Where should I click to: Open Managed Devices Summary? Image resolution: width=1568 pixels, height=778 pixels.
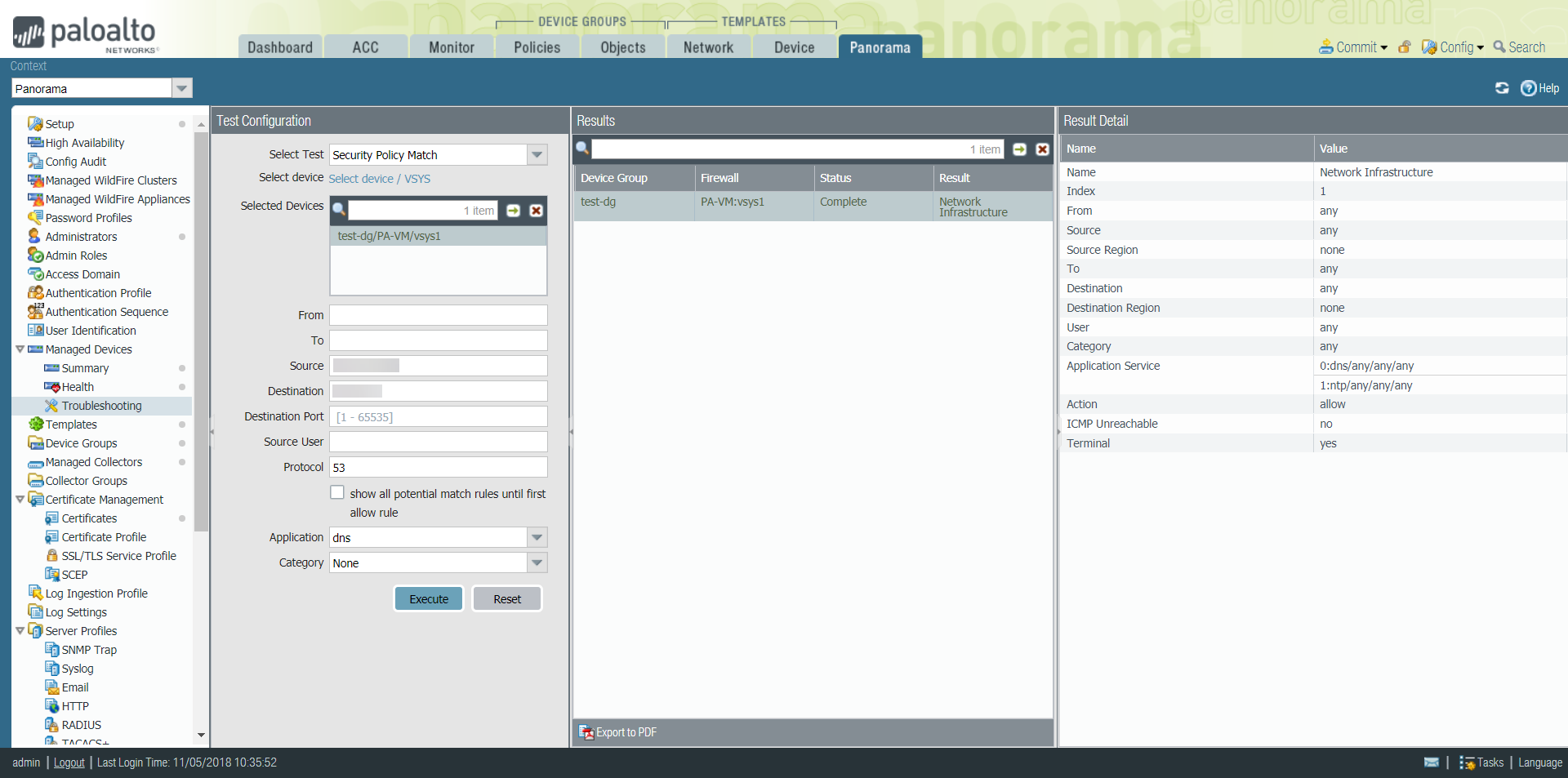coord(85,368)
